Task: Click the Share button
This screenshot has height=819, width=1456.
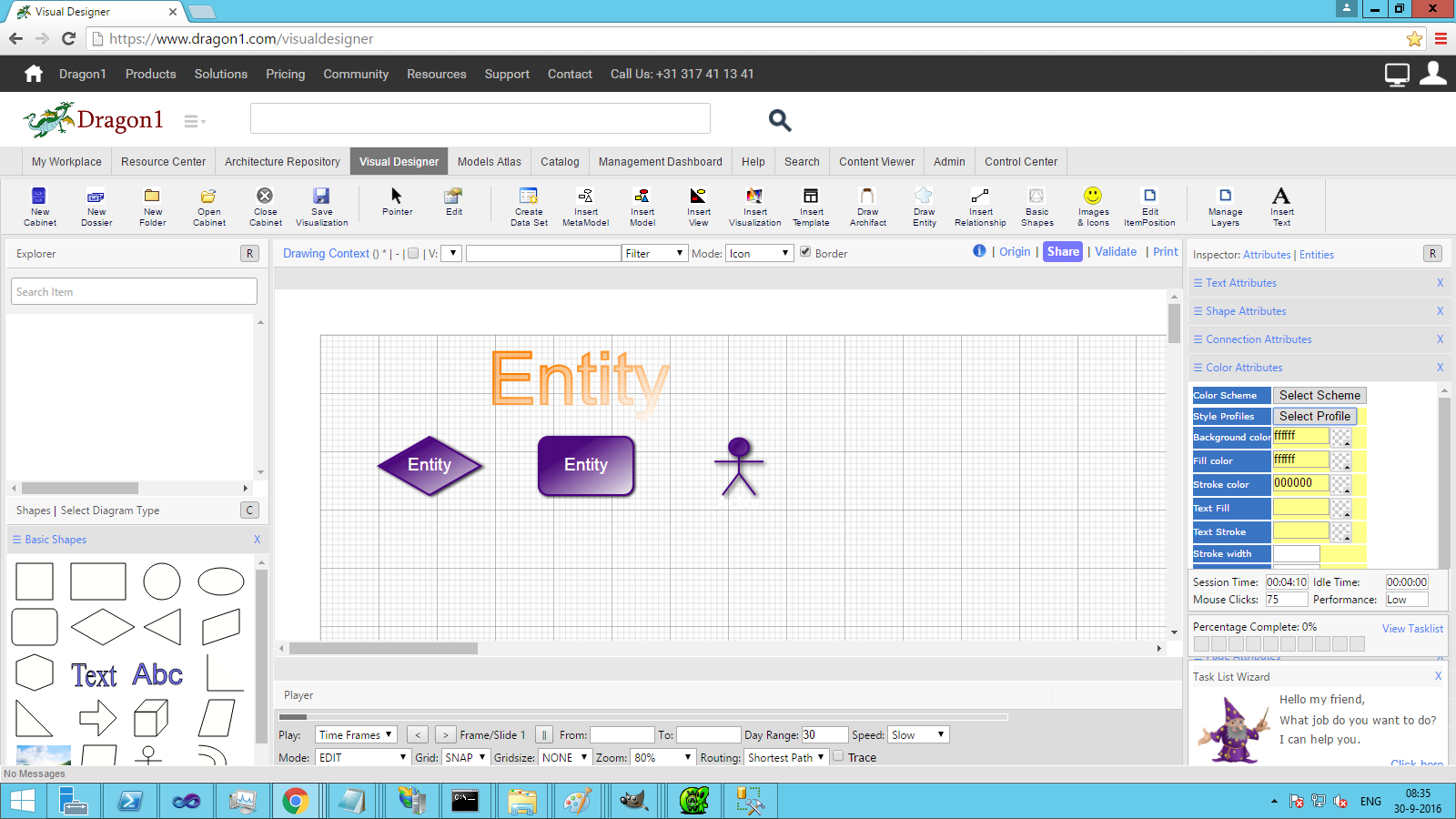Action: pyautogui.click(x=1063, y=252)
